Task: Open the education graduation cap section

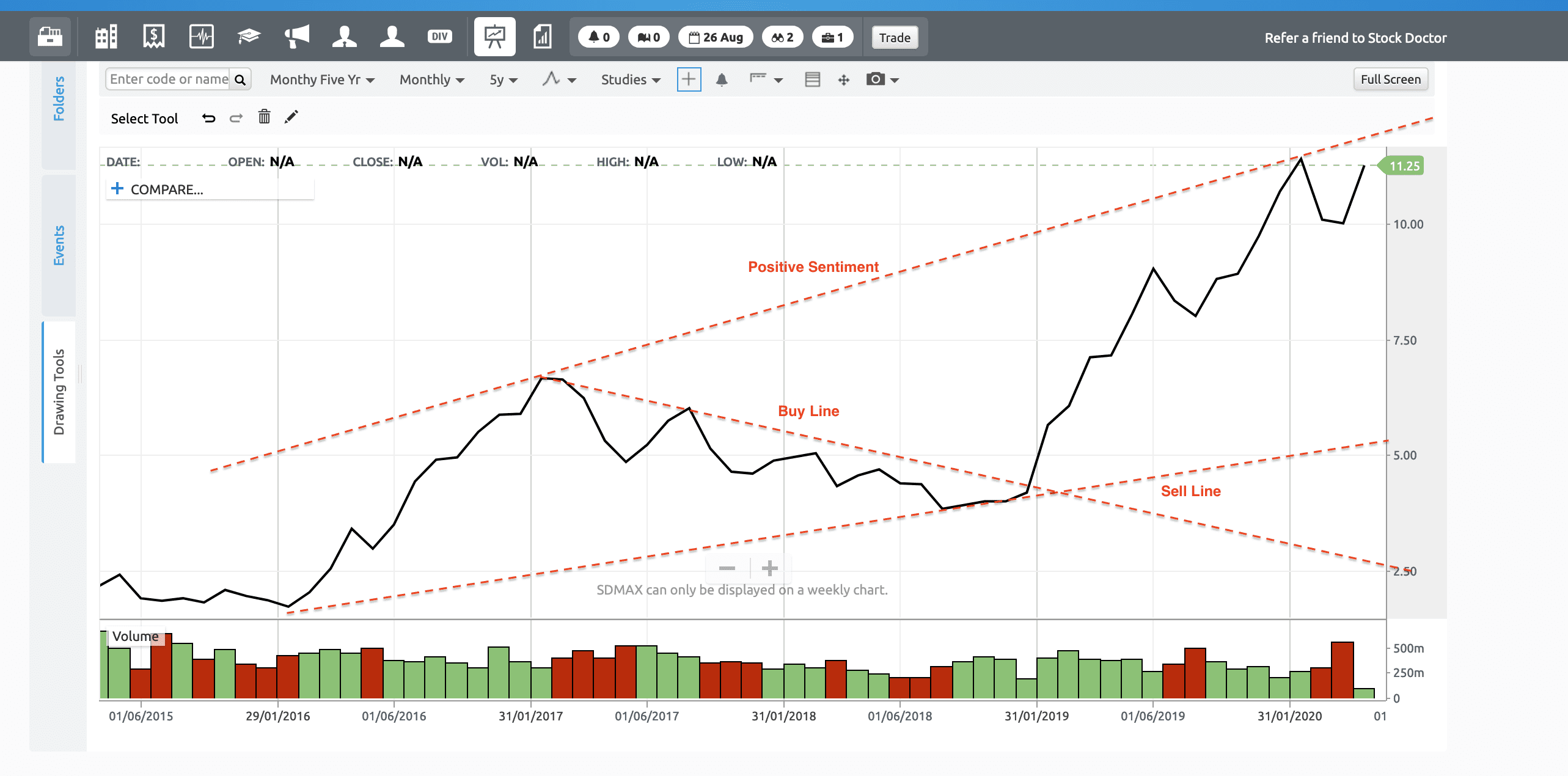Action: click(249, 37)
